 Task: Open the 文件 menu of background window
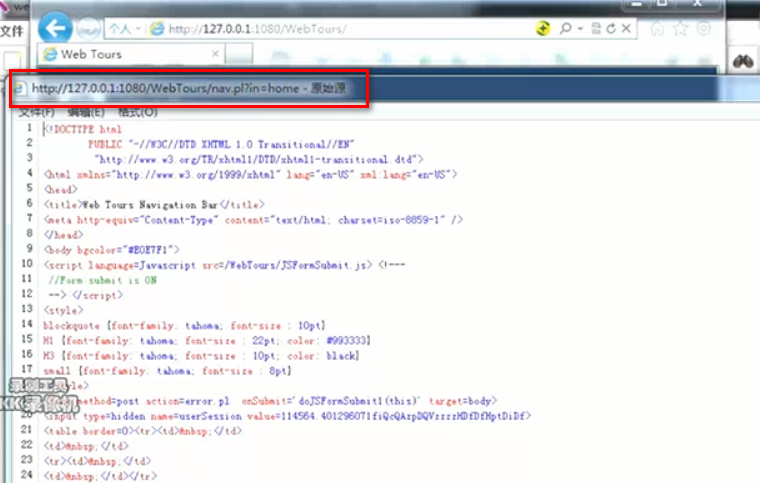click(12, 31)
